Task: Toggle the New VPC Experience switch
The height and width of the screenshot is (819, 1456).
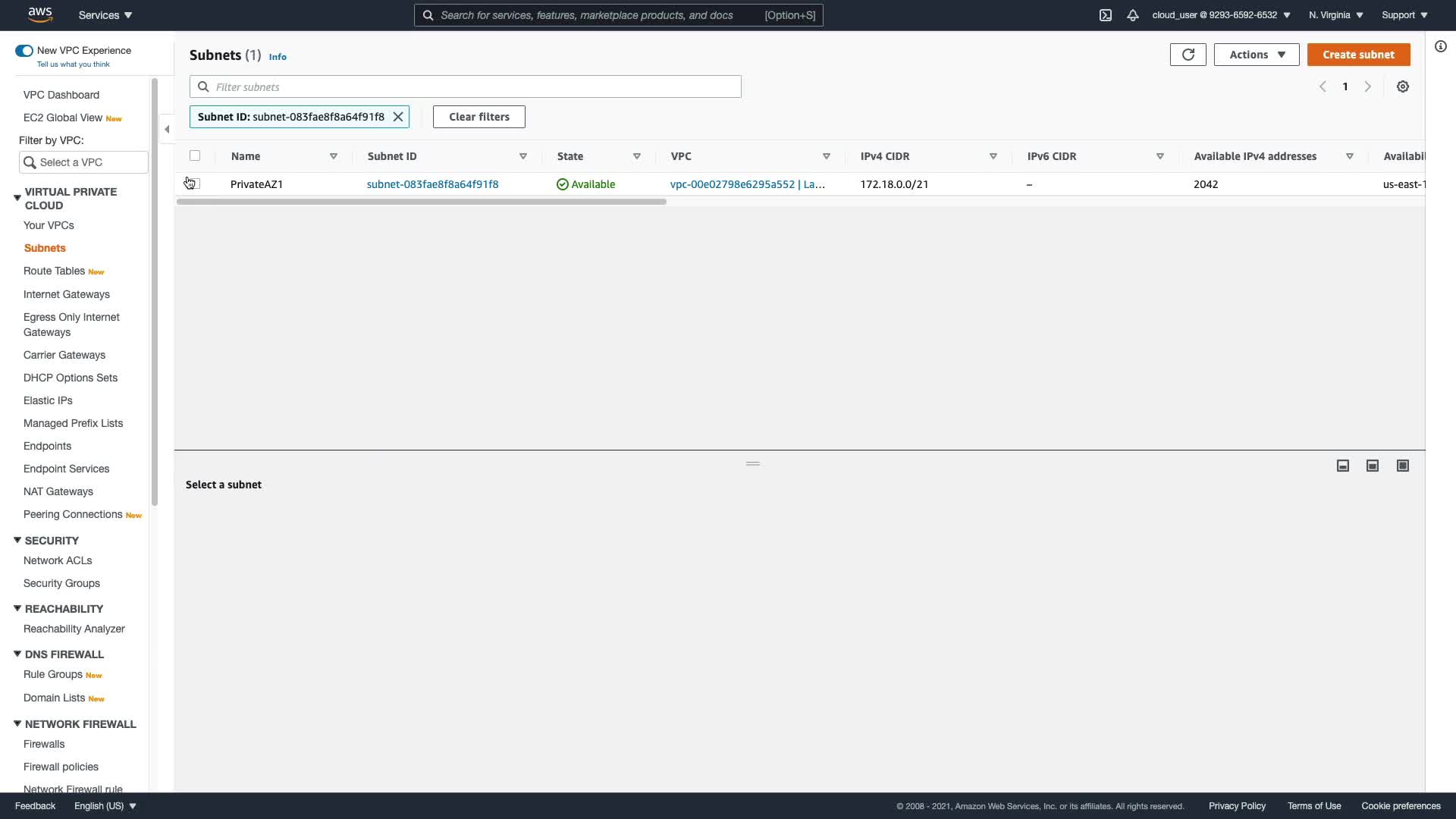Action: click(x=24, y=51)
